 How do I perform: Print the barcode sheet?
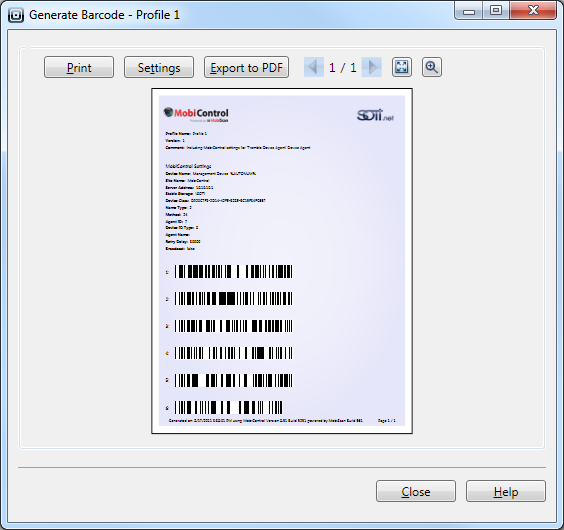pyautogui.click(x=79, y=67)
